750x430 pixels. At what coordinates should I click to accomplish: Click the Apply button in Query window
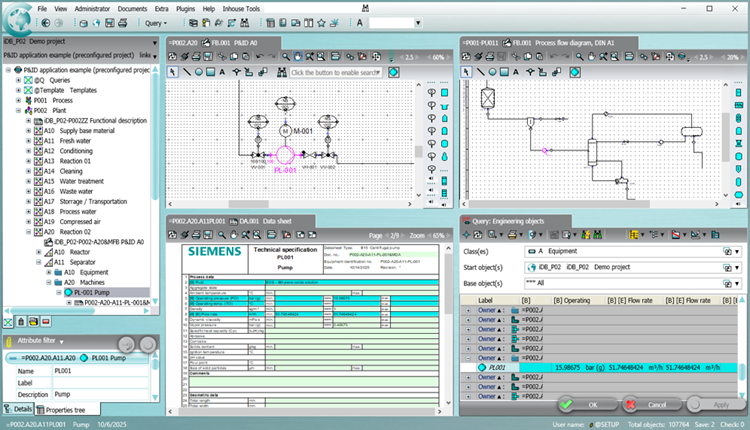click(716, 405)
